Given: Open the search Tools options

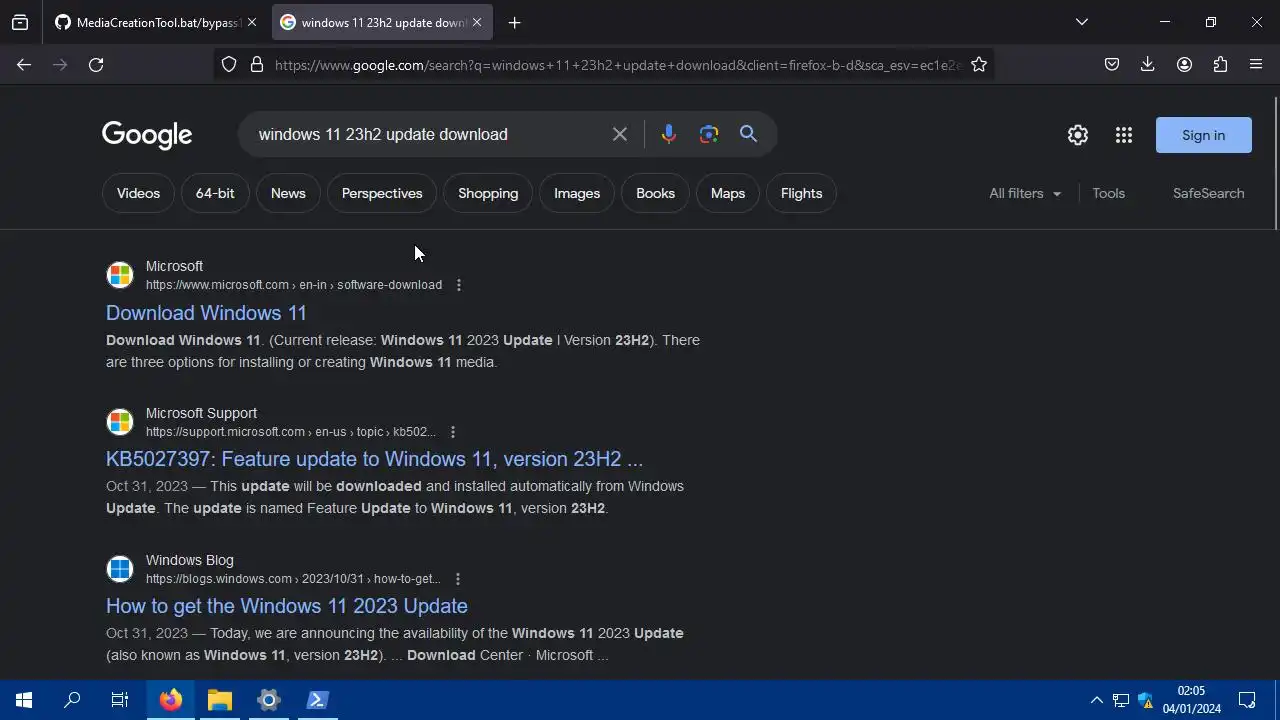Looking at the screenshot, I should 1108,193.
